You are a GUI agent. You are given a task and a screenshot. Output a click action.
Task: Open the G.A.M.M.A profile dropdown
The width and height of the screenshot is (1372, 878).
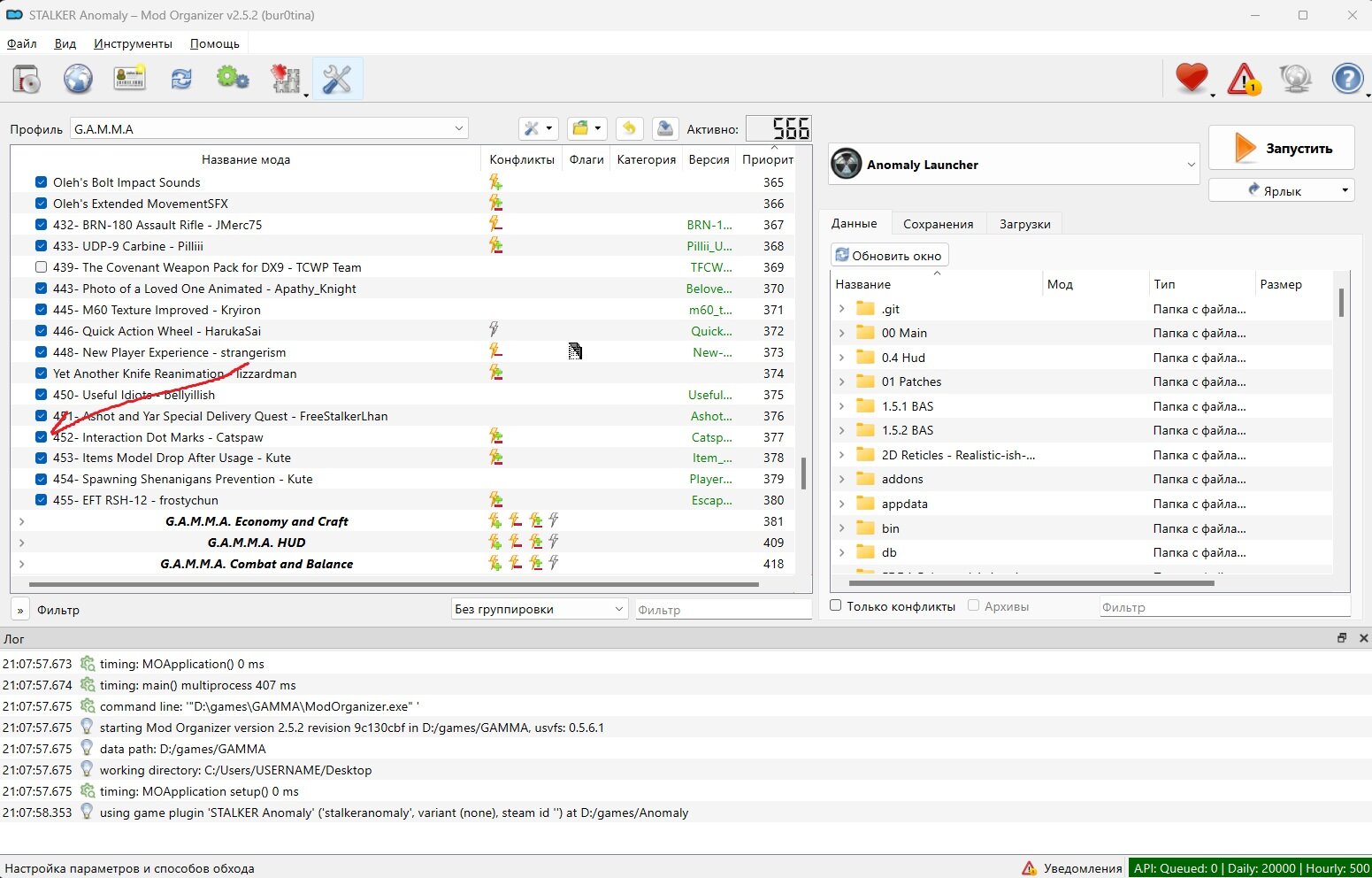[x=269, y=129]
